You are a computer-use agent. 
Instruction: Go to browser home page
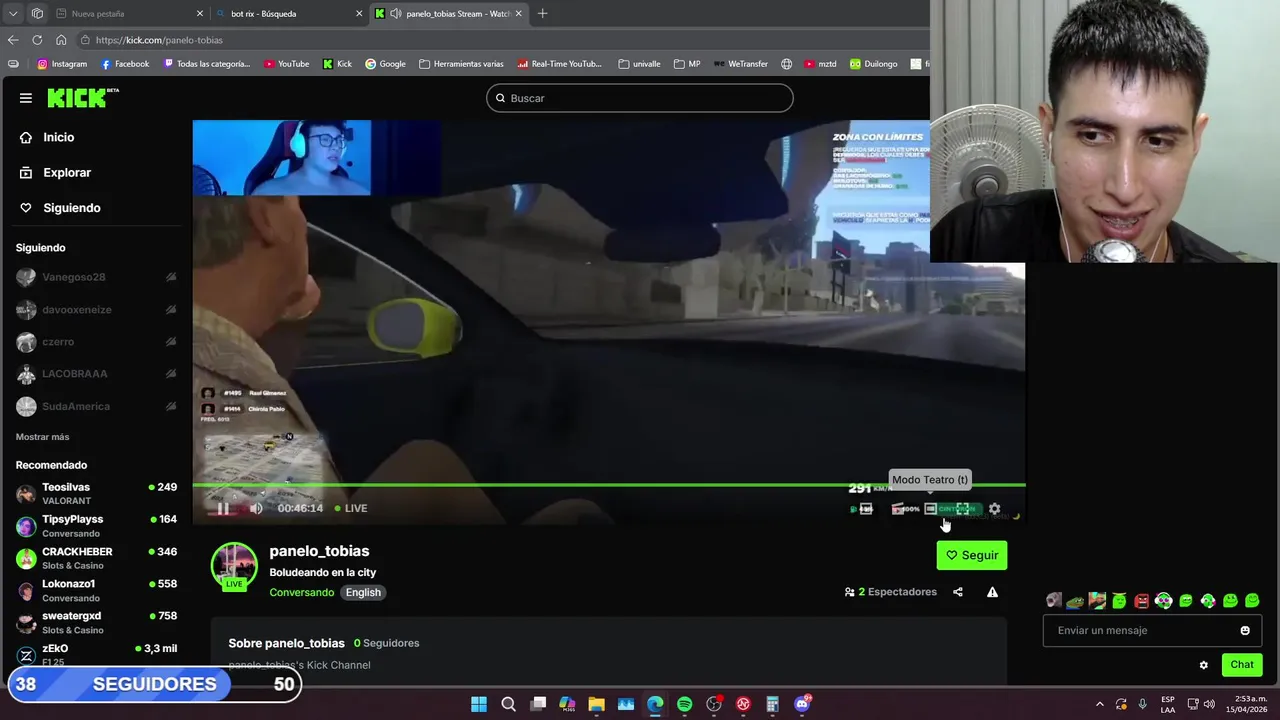(61, 40)
